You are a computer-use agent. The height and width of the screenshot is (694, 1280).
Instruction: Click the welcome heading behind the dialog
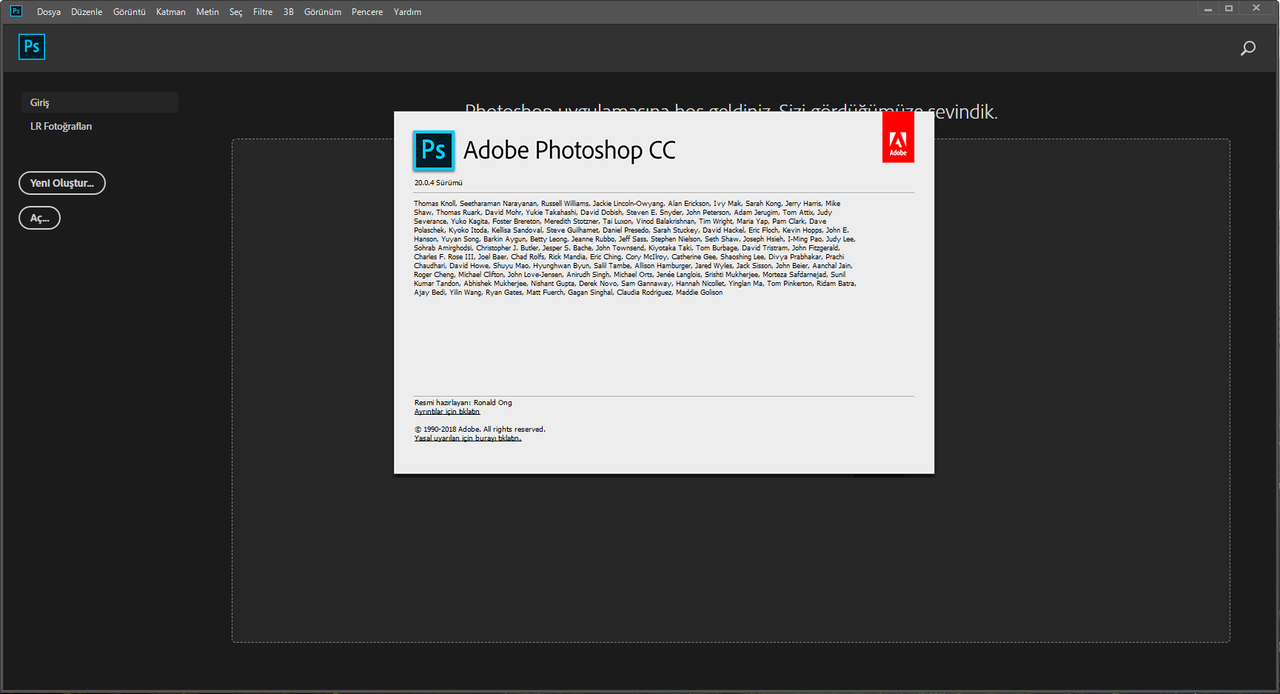731,110
